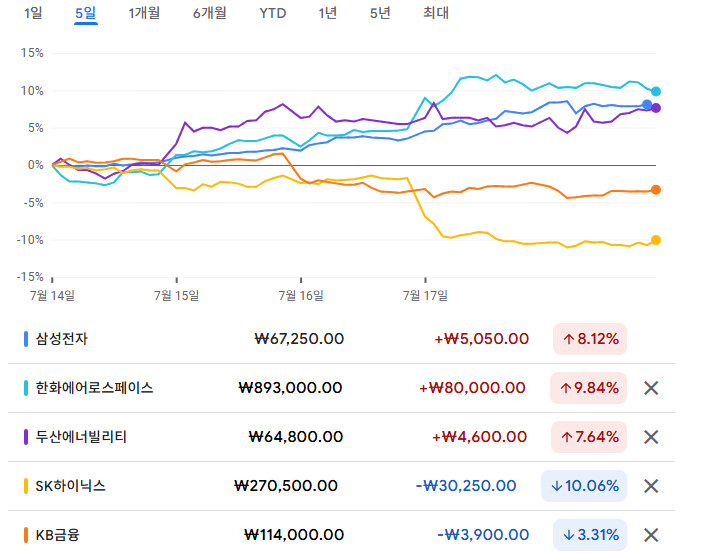Select the 1일 time range tab
The height and width of the screenshot is (553, 701).
[x=33, y=13]
